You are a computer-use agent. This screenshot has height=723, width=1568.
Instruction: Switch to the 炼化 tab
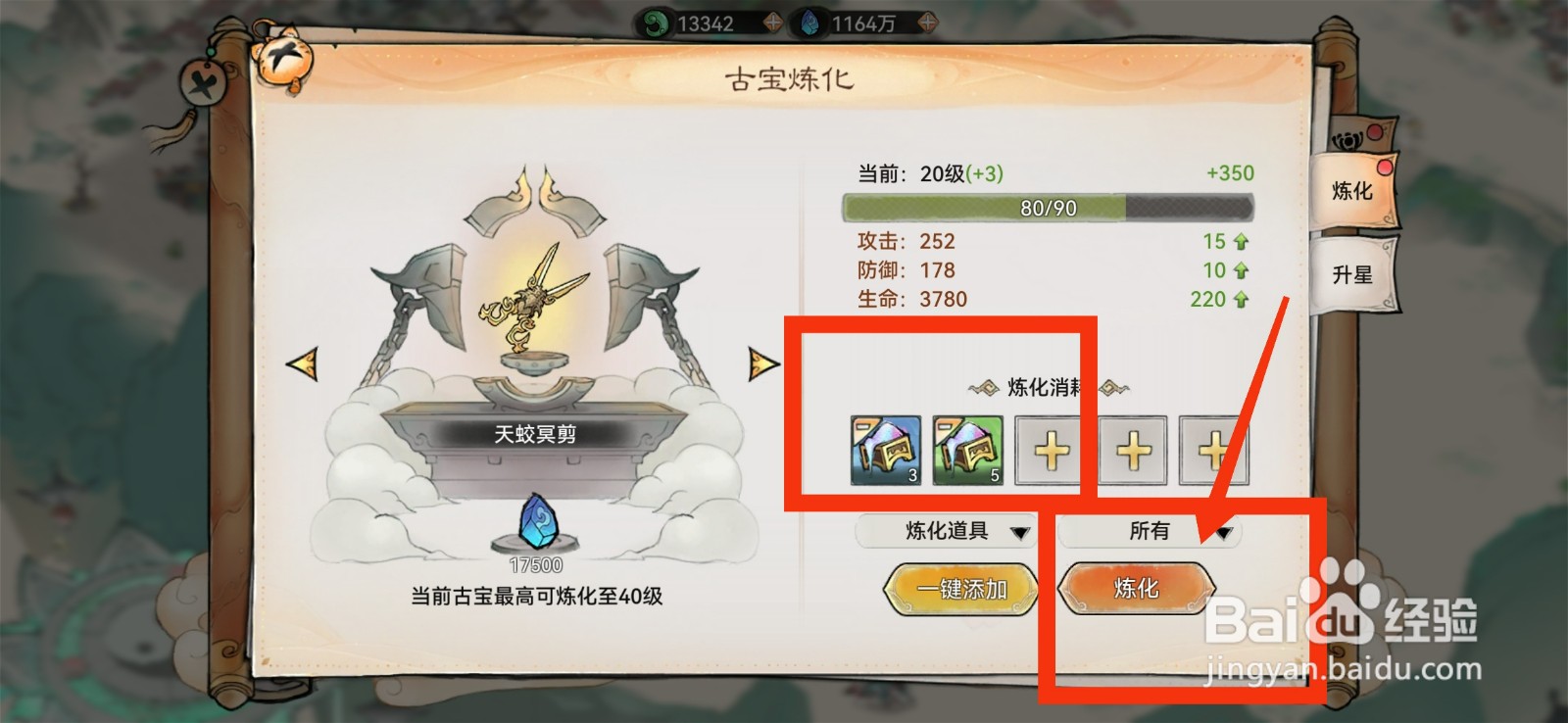point(1353,191)
